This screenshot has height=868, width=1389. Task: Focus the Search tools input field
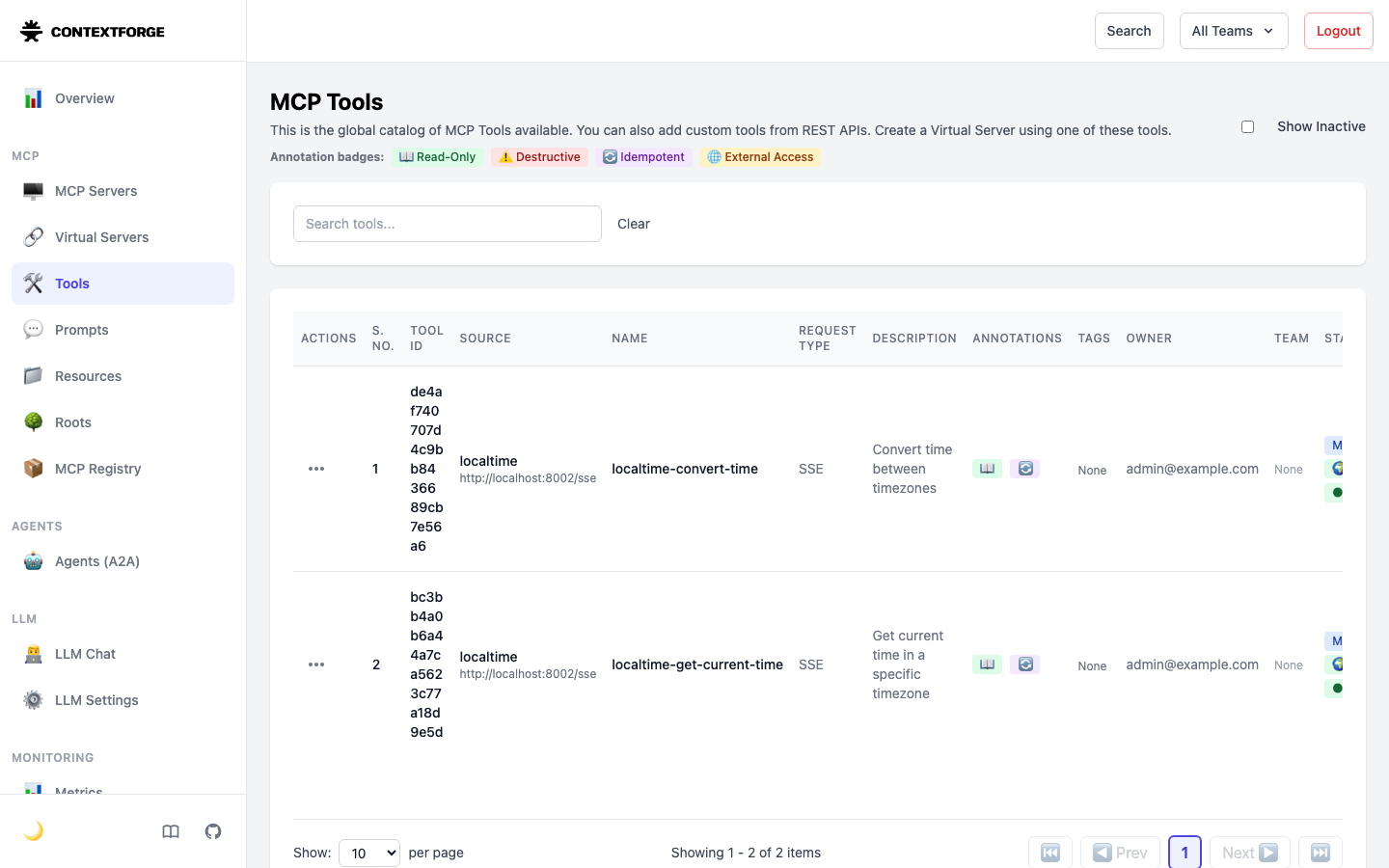pos(448,224)
